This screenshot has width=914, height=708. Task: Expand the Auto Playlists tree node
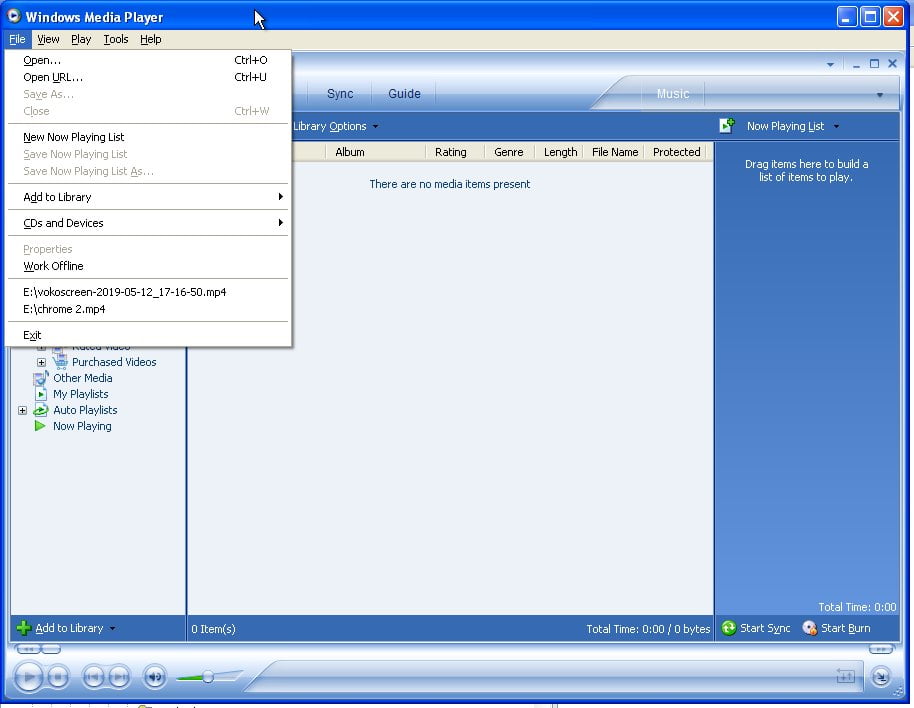[22, 411]
